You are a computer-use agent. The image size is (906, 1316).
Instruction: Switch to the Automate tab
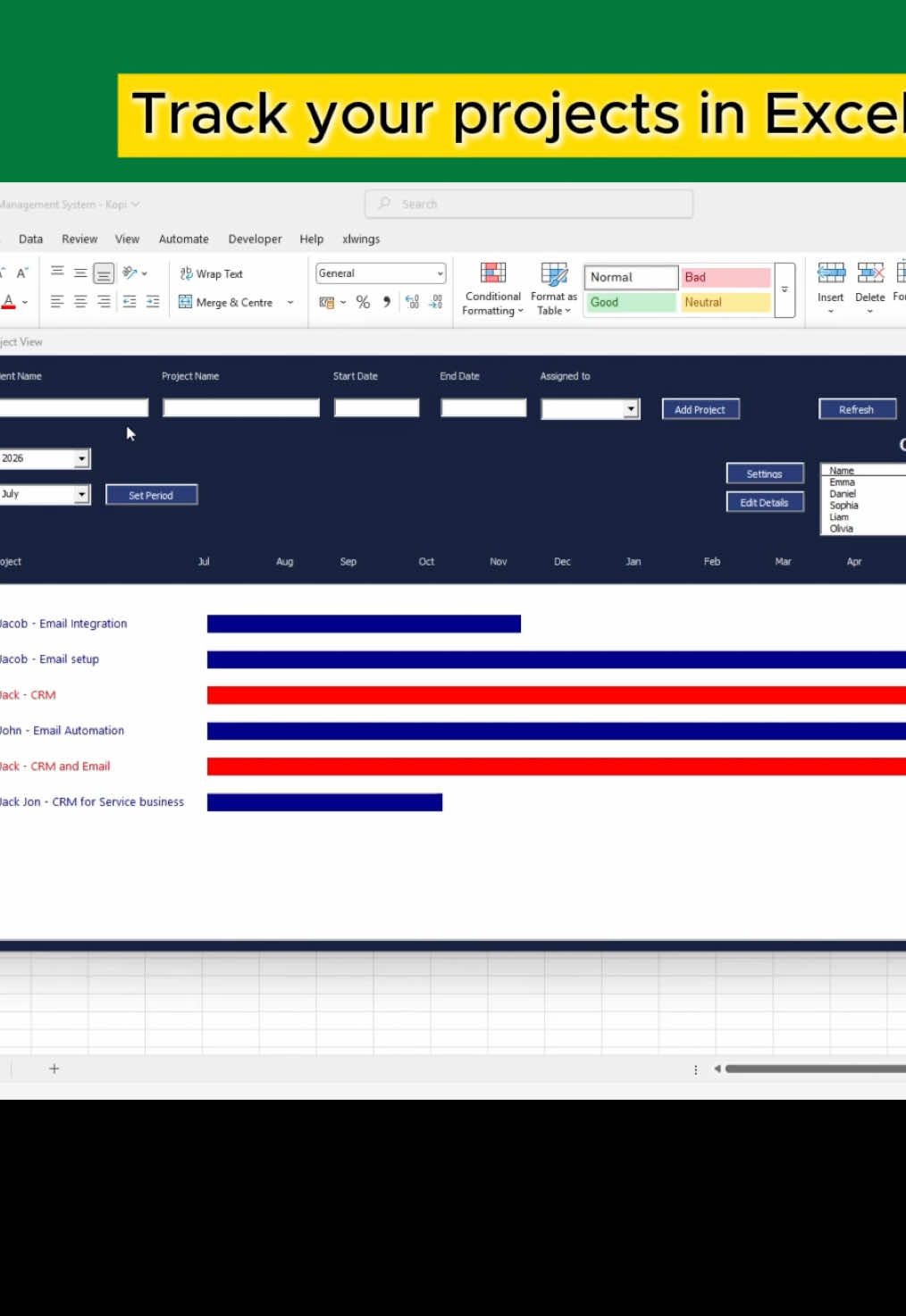[183, 239]
